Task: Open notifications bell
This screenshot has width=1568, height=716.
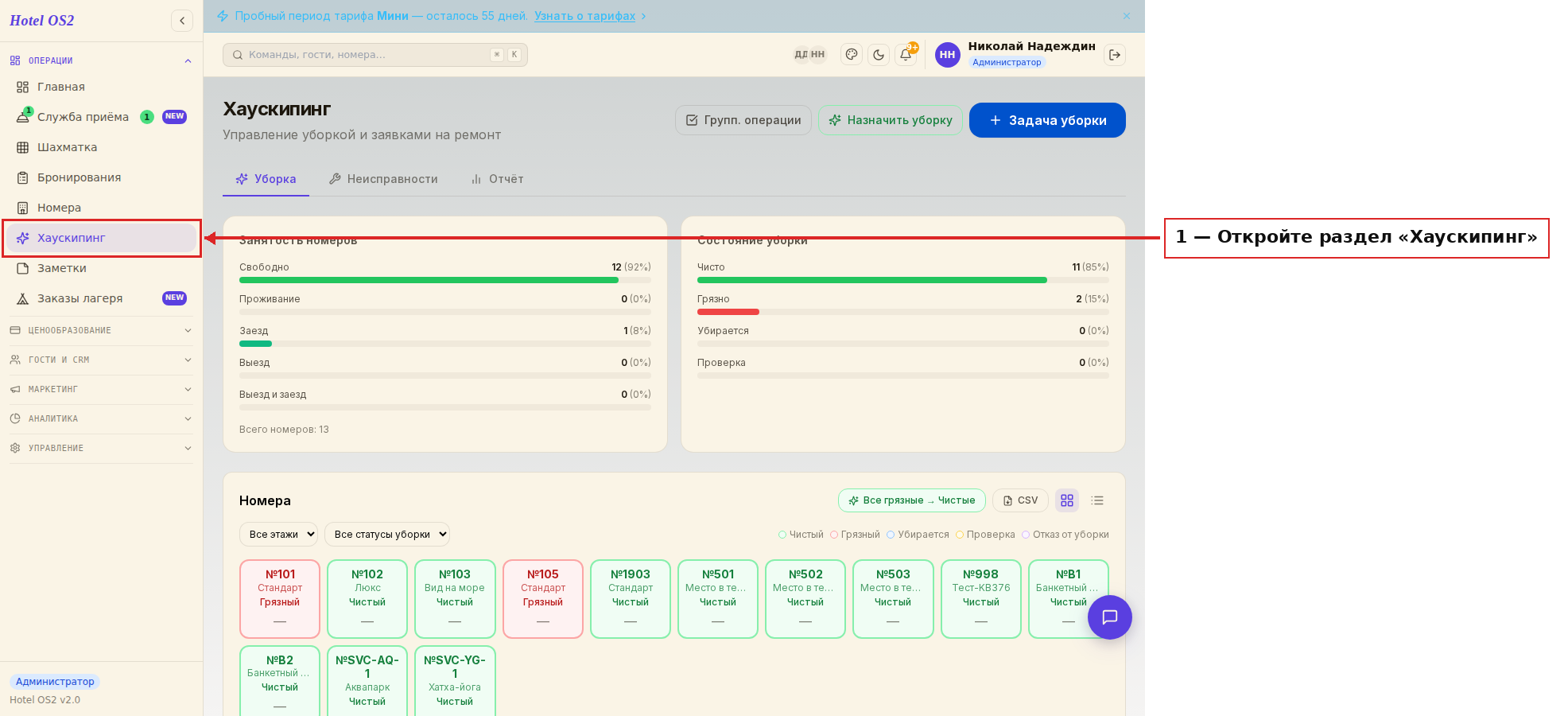Action: [906, 55]
